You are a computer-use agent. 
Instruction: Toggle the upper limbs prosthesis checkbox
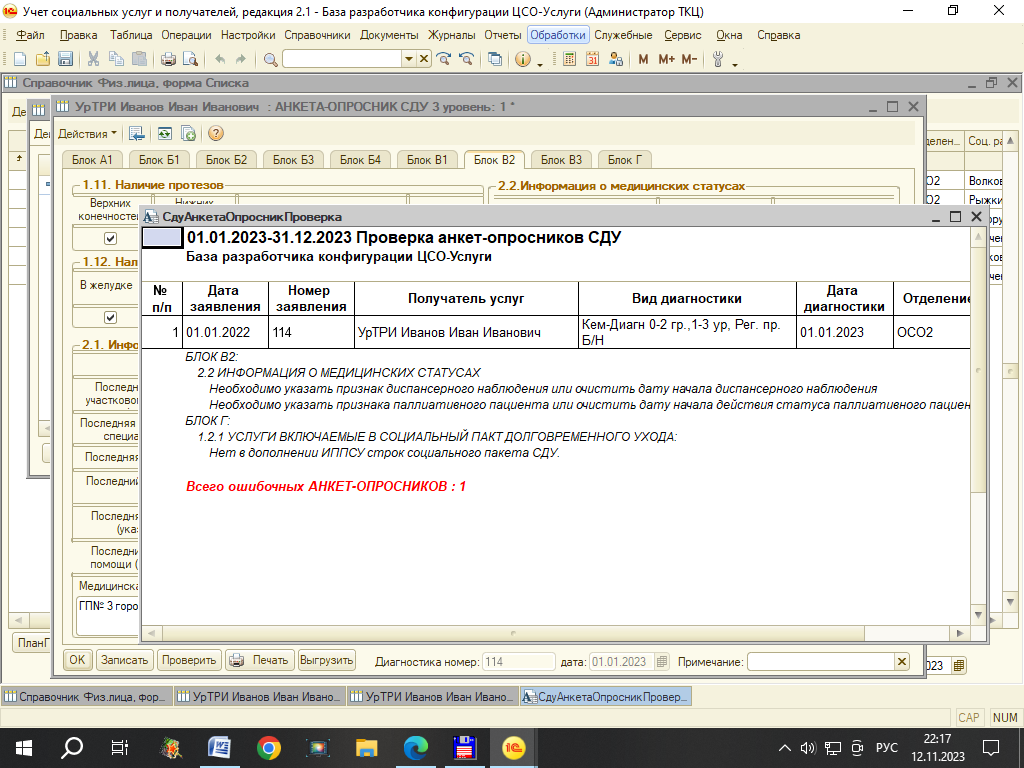click(x=111, y=239)
